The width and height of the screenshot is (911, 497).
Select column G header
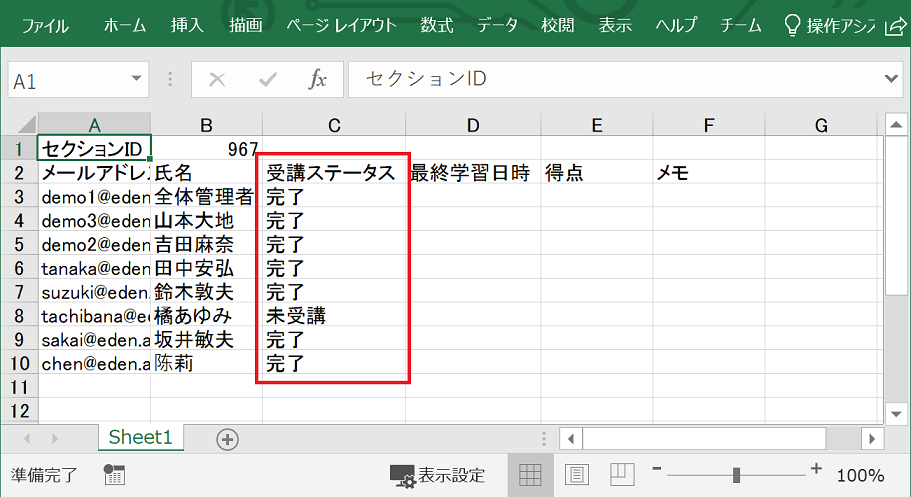coord(821,124)
